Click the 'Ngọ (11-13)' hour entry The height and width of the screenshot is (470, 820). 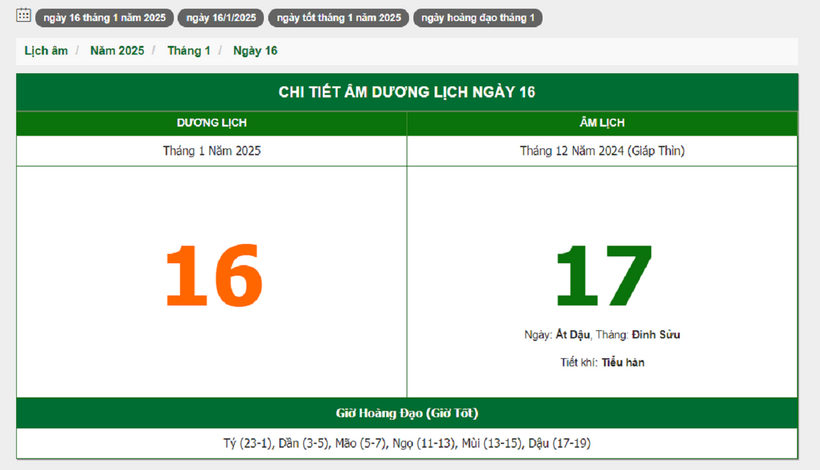pos(424,443)
